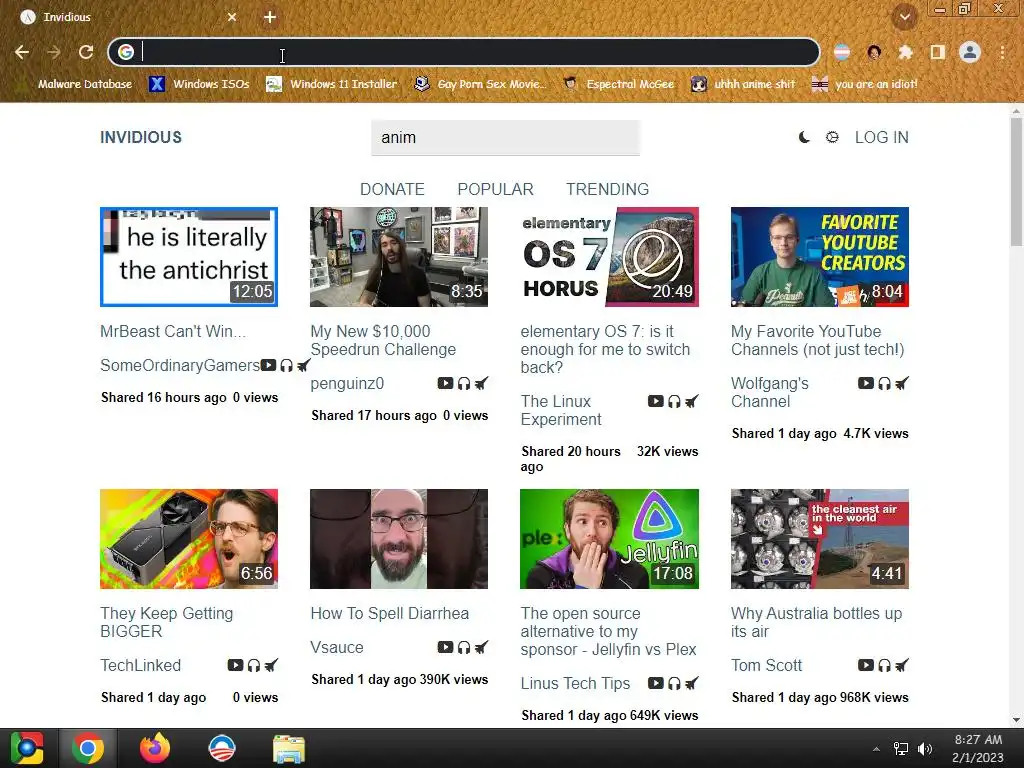Viewport: 1024px width, 768px height.
Task: Visit the TechLinked channel
Action: point(140,665)
